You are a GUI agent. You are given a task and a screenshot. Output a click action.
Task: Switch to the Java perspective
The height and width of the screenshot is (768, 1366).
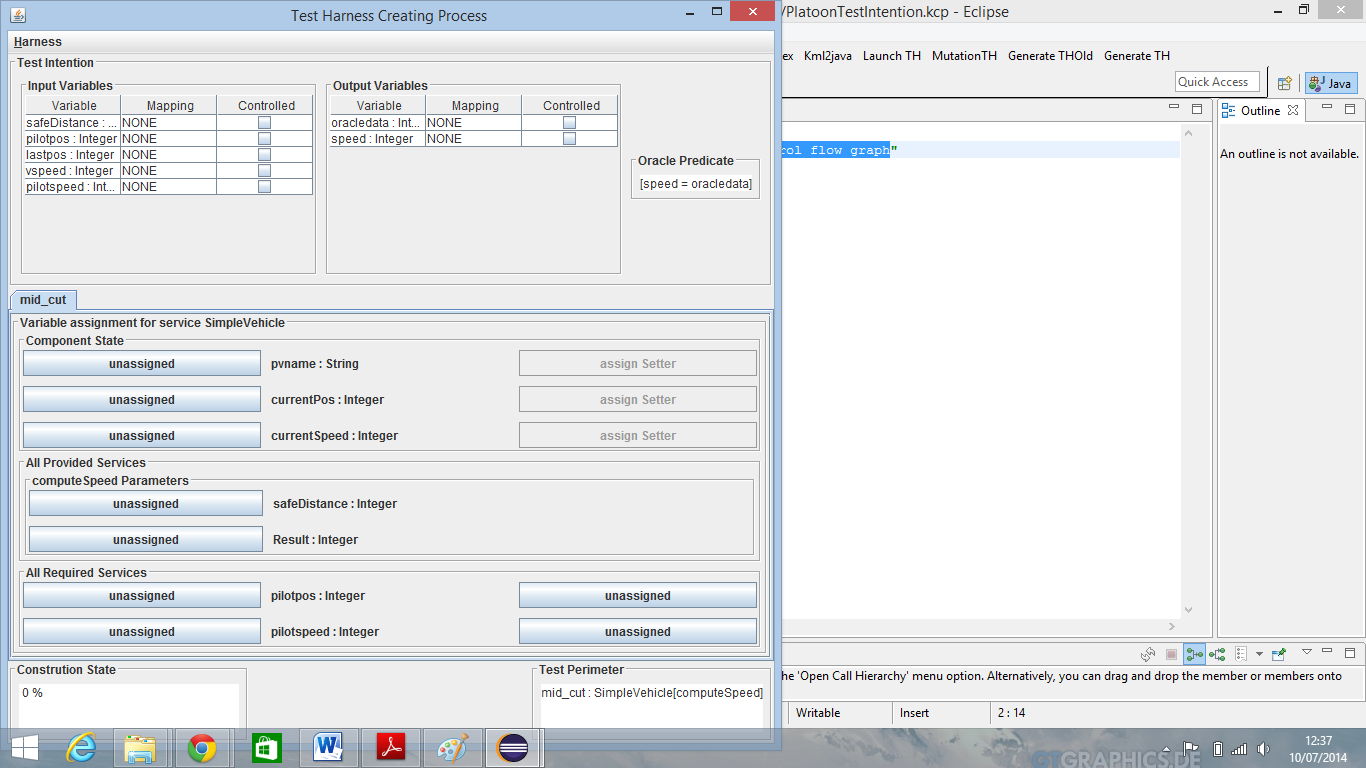pos(1330,83)
